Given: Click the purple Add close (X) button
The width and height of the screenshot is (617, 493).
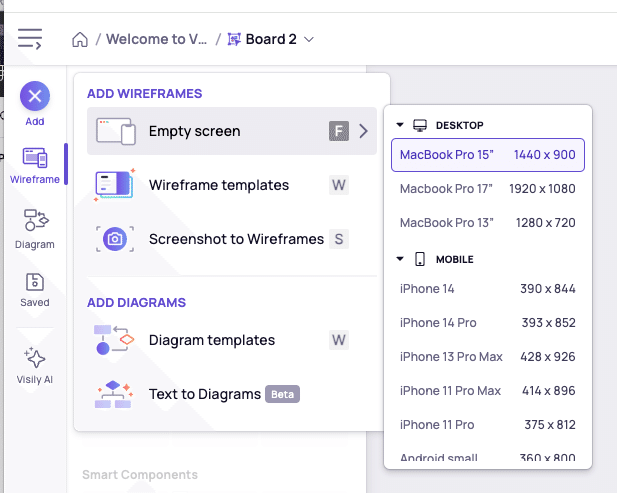Looking at the screenshot, I should [x=35, y=96].
